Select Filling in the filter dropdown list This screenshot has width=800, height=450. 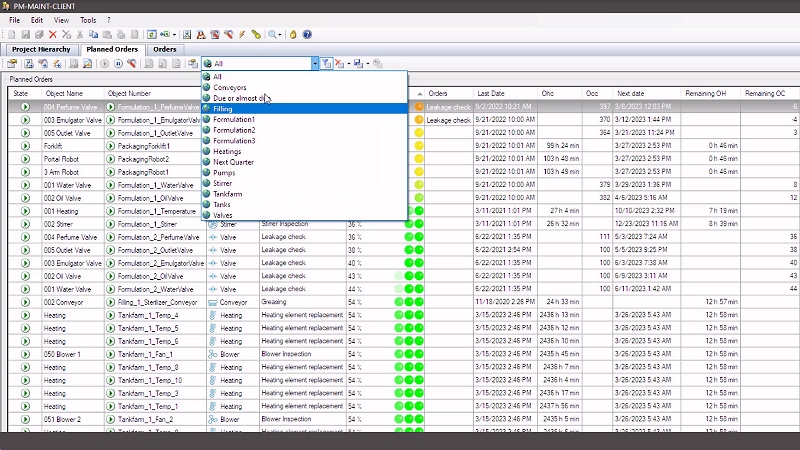(305, 109)
